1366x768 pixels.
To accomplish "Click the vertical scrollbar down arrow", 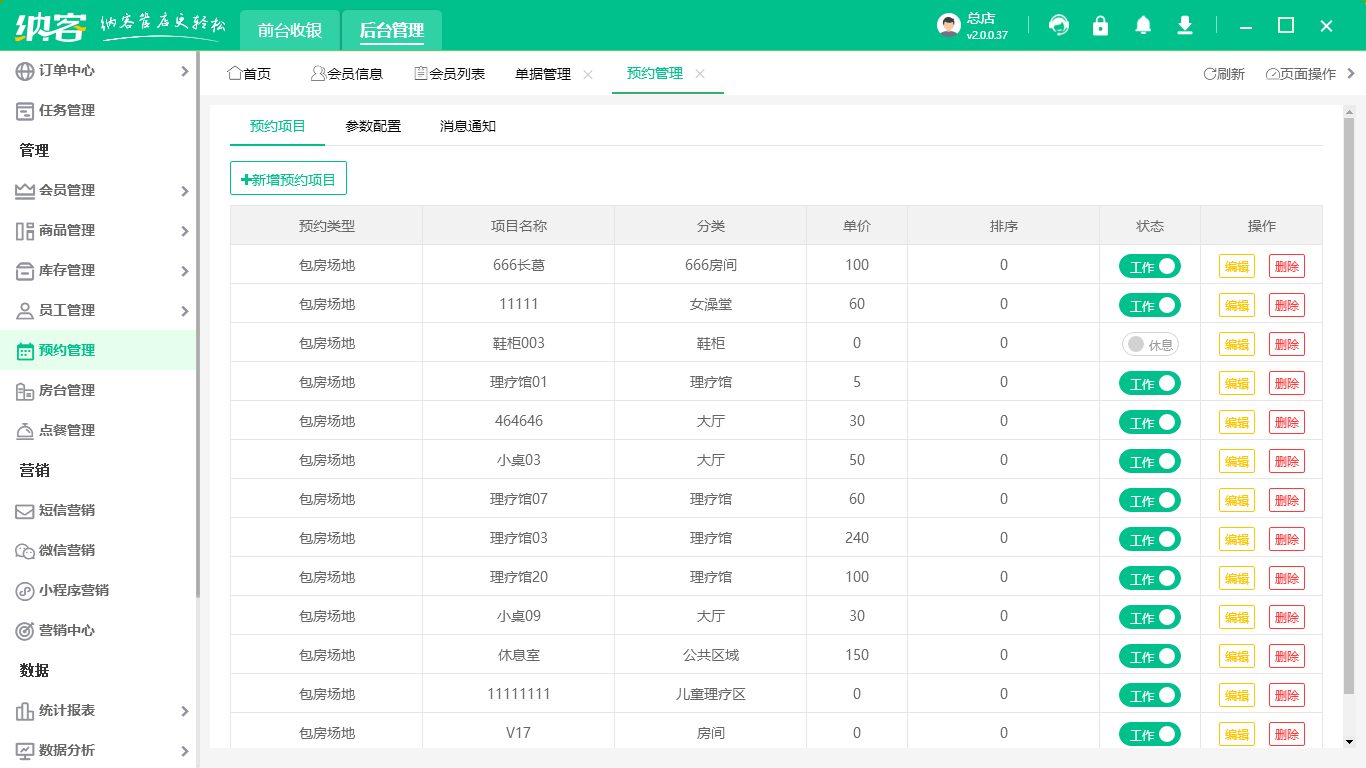I will click(1349, 741).
